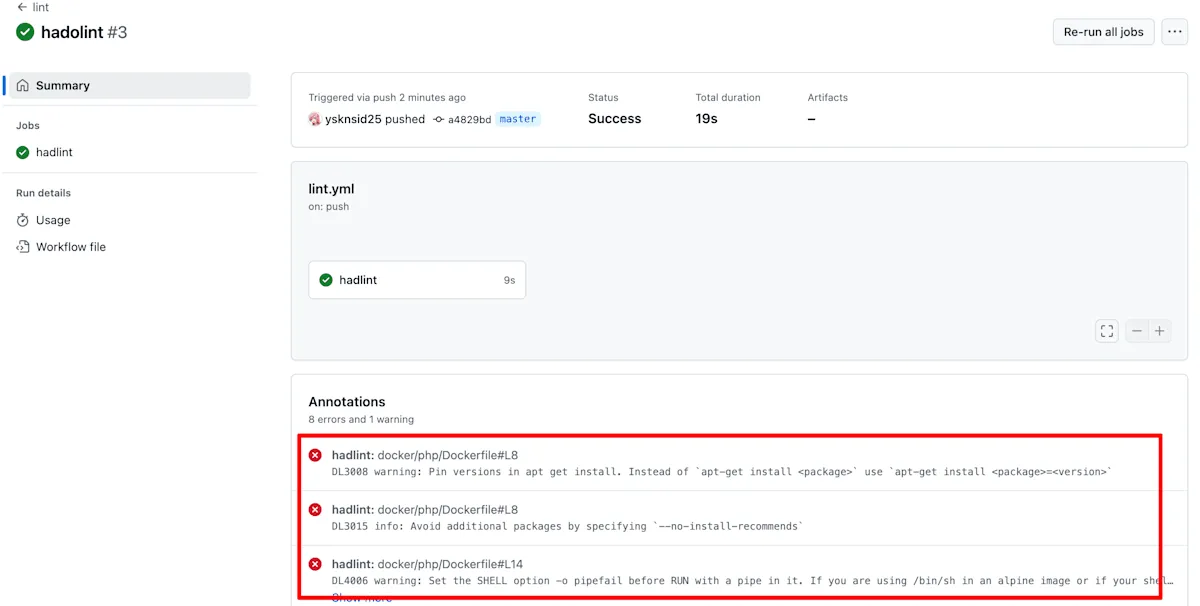Go back to the lint workflow
This screenshot has width=1200, height=606.
(33, 7)
